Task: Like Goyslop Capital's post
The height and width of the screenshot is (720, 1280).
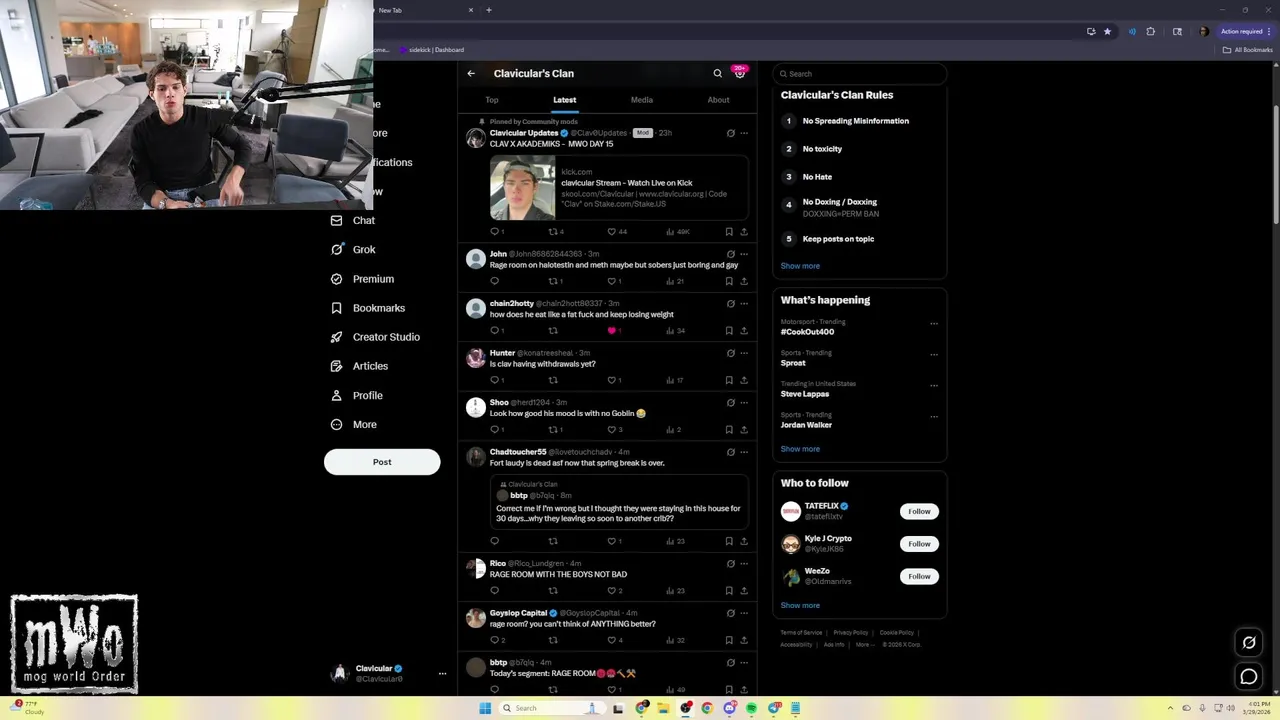Action: [612, 640]
